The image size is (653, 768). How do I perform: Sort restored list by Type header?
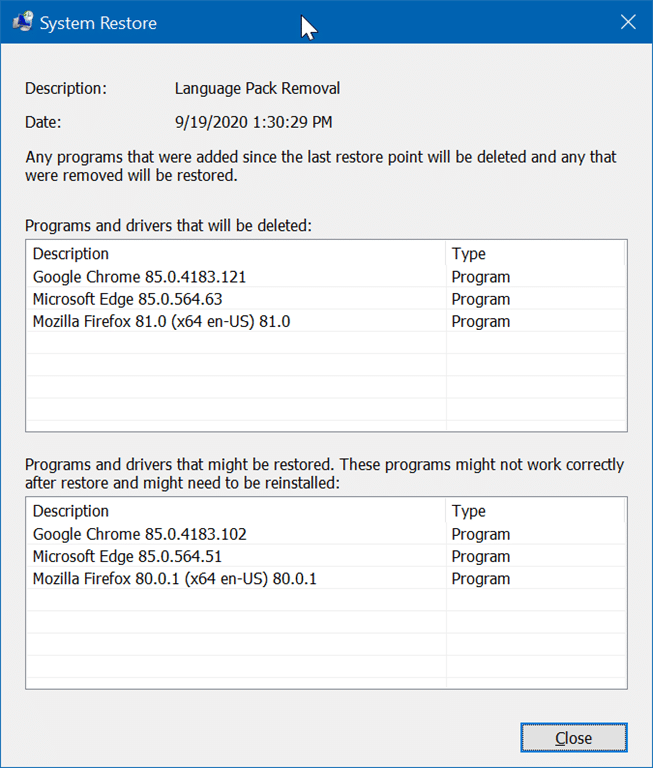point(535,511)
